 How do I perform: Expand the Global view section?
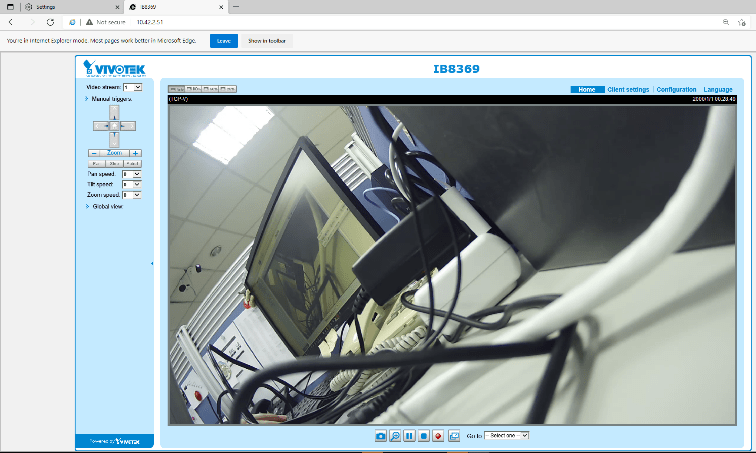[107, 206]
